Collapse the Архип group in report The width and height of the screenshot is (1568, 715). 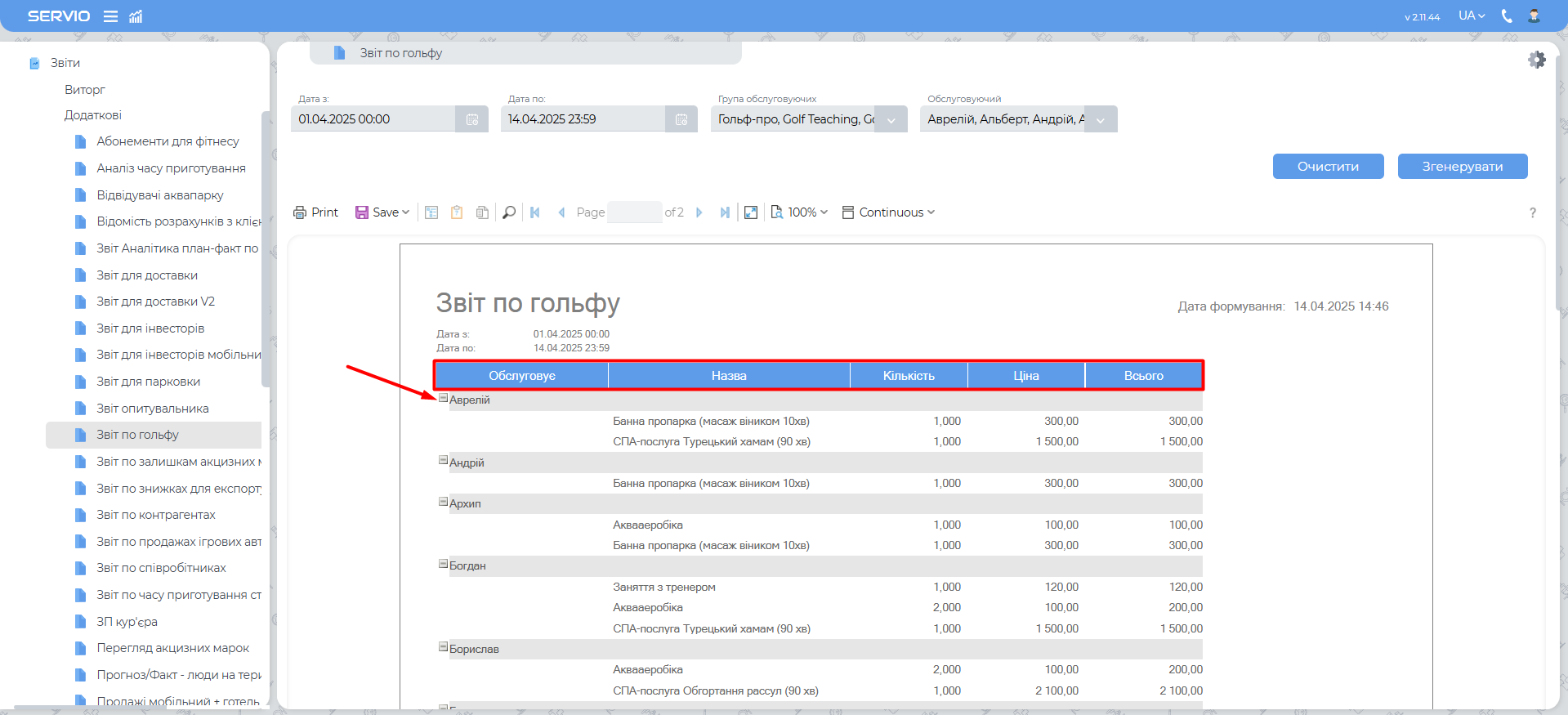tap(444, 503)
